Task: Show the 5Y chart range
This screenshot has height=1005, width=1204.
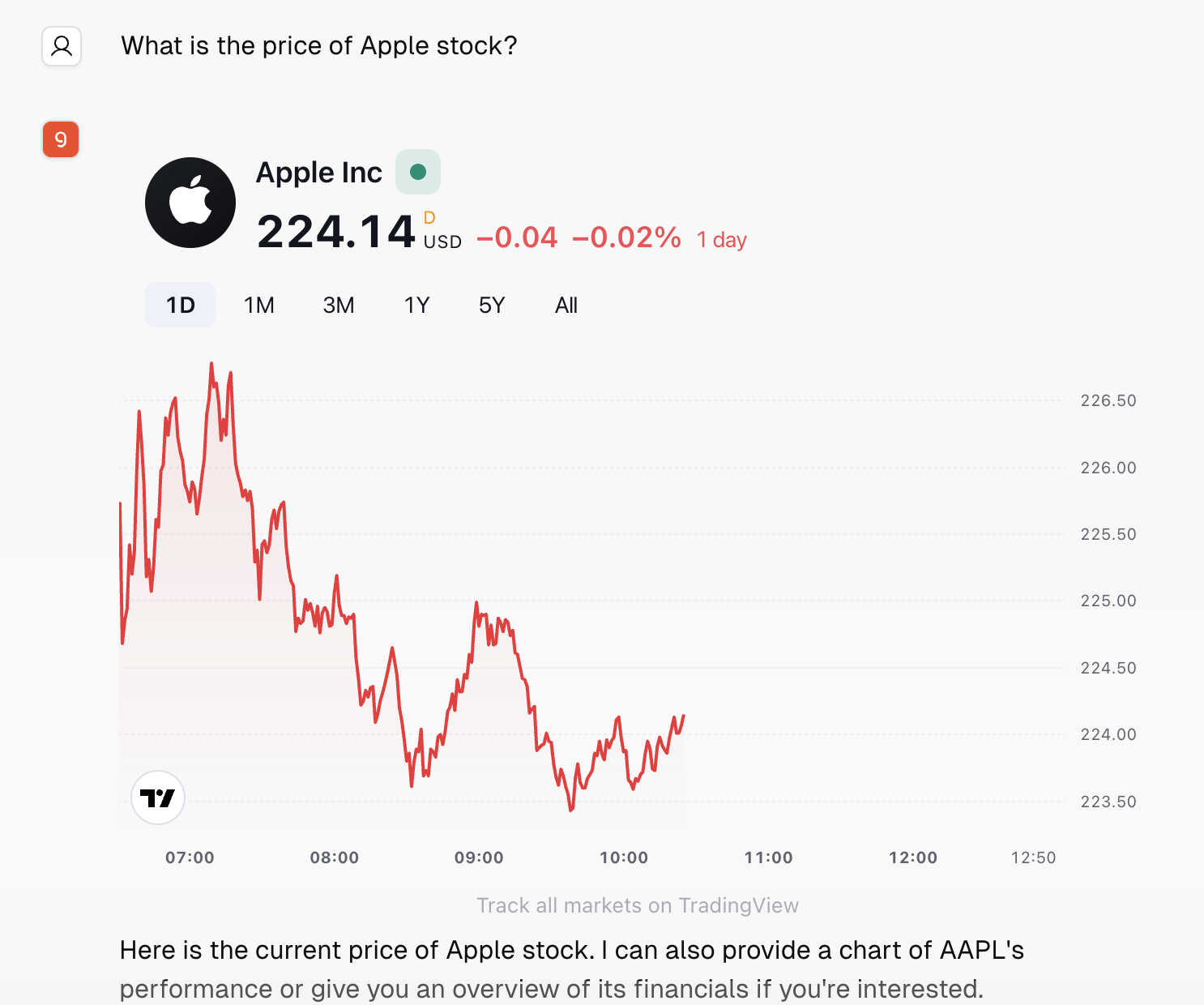Action: click(x=492, y=305)
